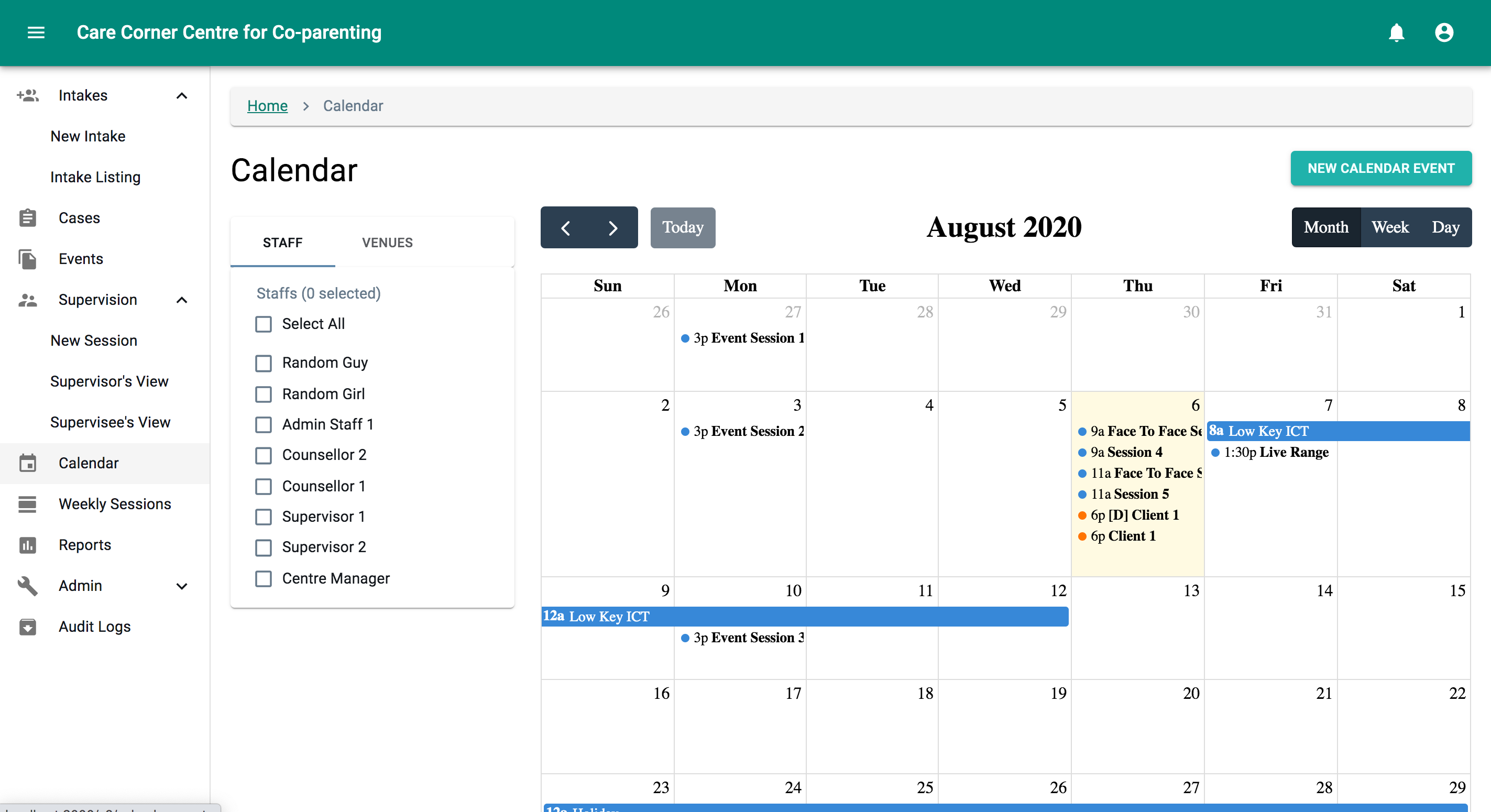Open Reports page

point(85,545)
